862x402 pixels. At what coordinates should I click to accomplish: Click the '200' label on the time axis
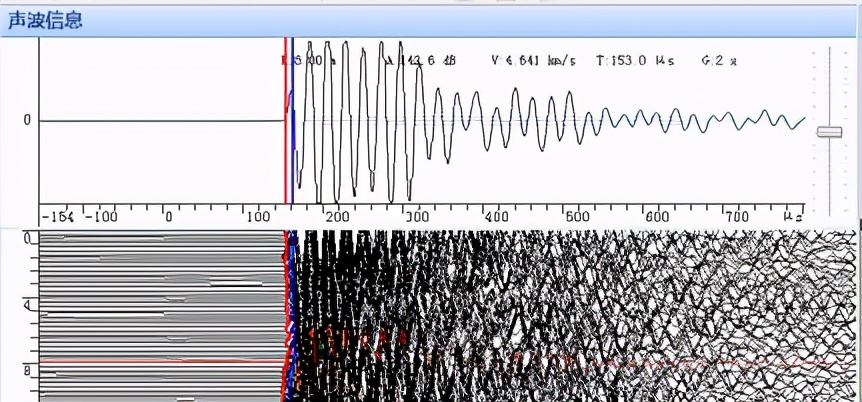pyautogui.click(x=338, y=217)
